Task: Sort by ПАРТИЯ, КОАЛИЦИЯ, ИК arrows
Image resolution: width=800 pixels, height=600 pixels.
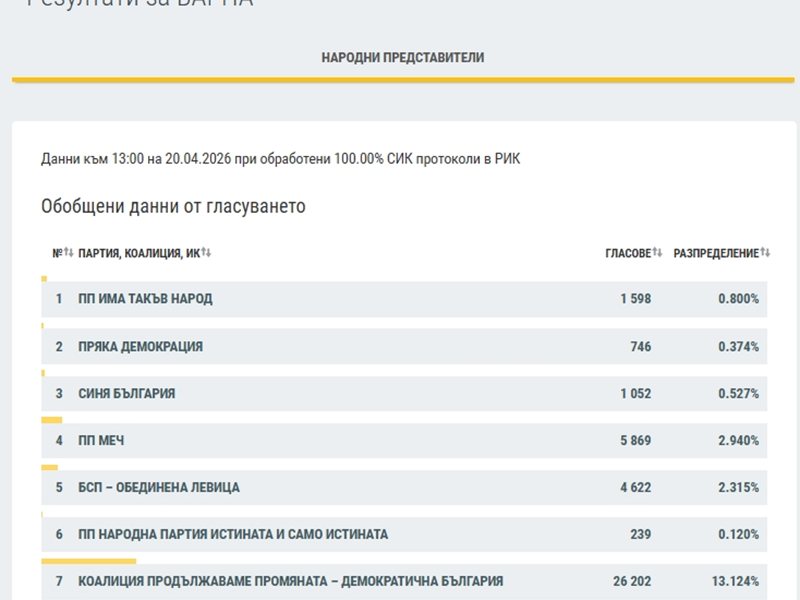Action: (206, 252)
